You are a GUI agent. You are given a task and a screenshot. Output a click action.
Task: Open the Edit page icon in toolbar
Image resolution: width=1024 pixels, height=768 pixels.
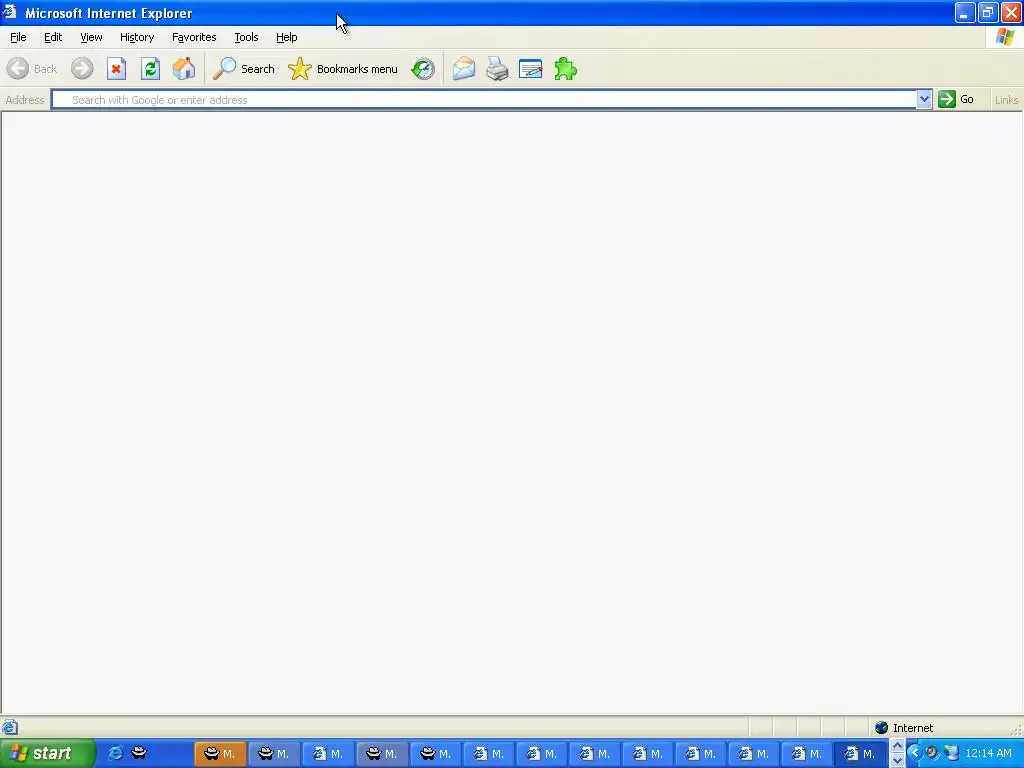pos(530,69)
